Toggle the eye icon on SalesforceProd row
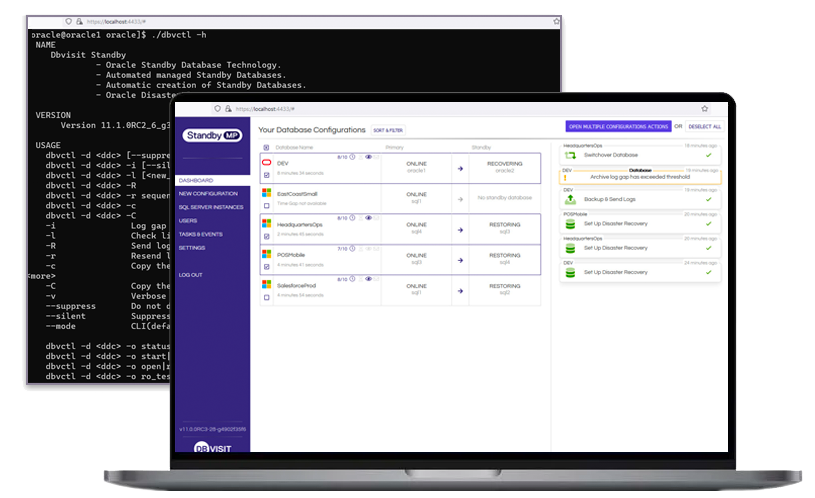 pyautogui.click(x=368, y=279)
